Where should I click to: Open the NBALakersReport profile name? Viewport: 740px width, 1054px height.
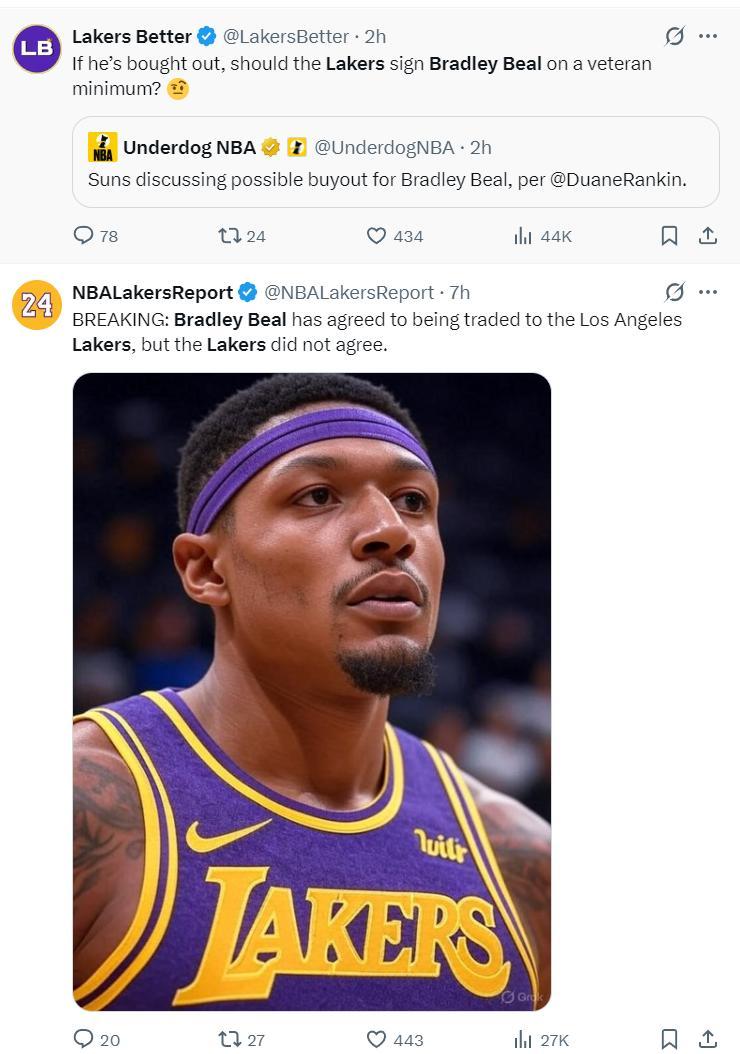[152, 293]
